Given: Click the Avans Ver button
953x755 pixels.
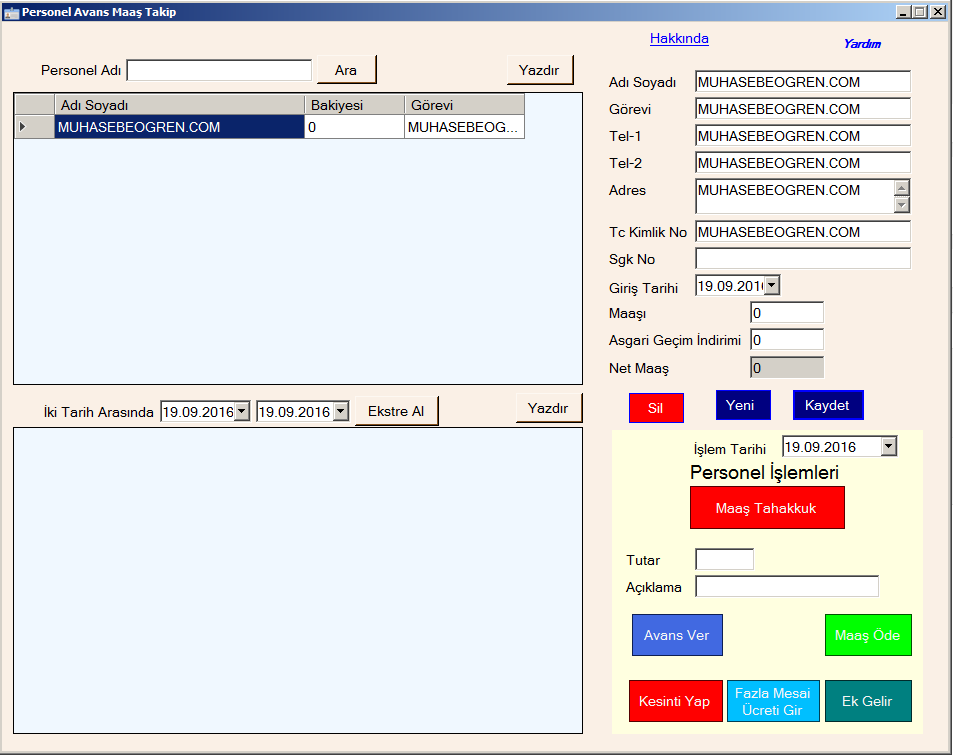Looking at the screenshot, I should tap(677, 635).
